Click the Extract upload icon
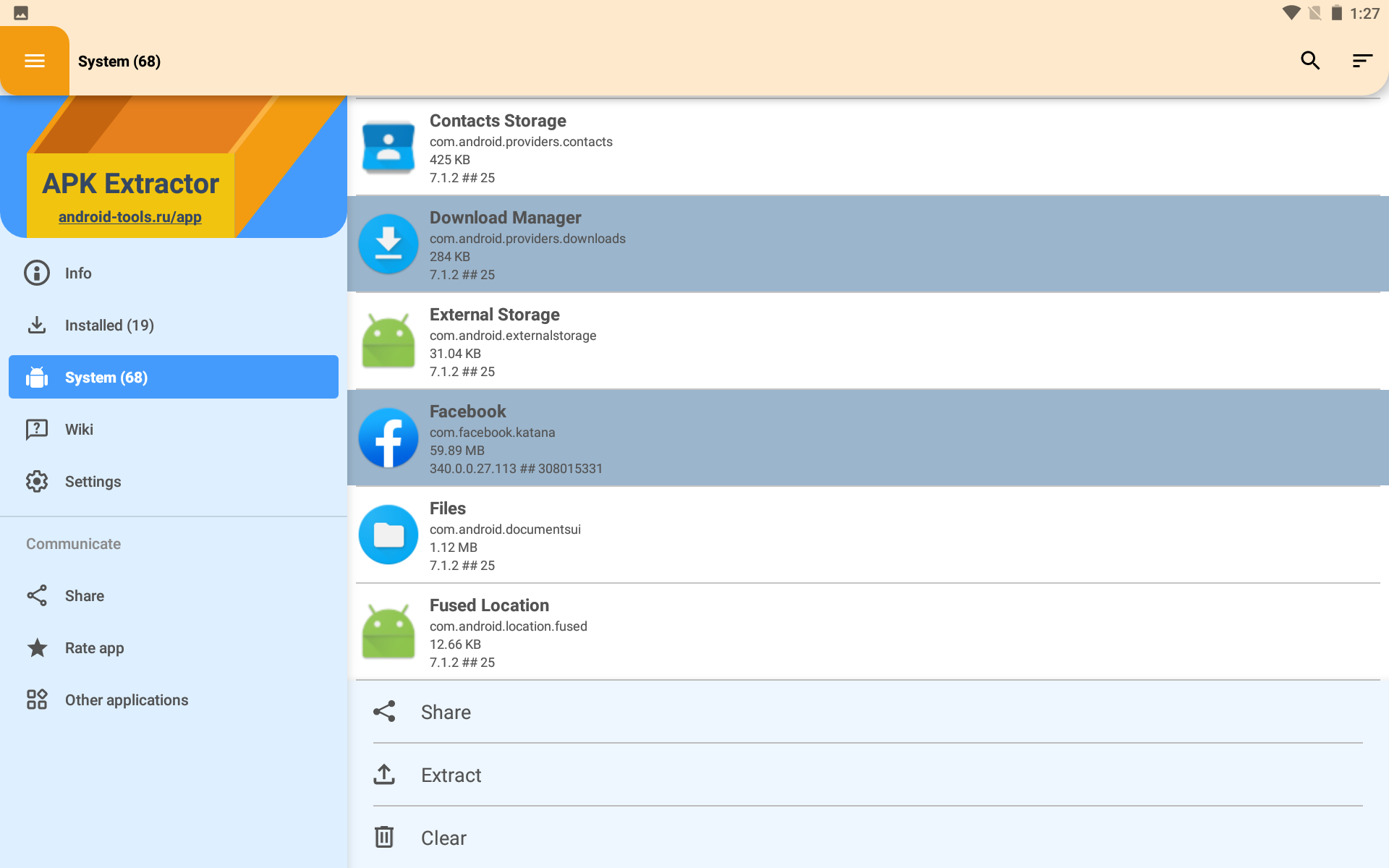The image size is (1389, 868). coord(384,775)
